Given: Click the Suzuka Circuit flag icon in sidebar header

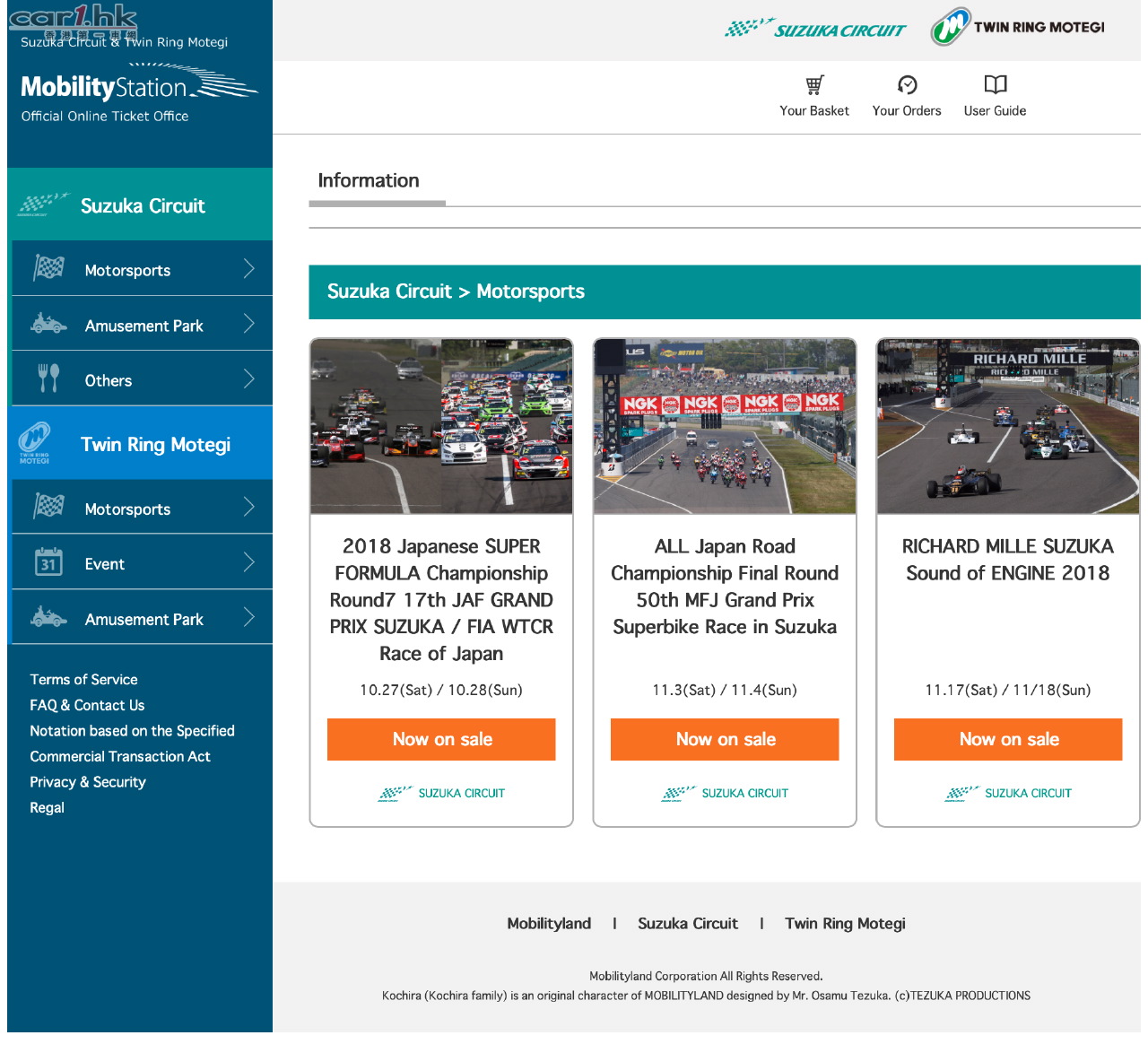Looking at the screenshot, I should click(x=43, y=204).
